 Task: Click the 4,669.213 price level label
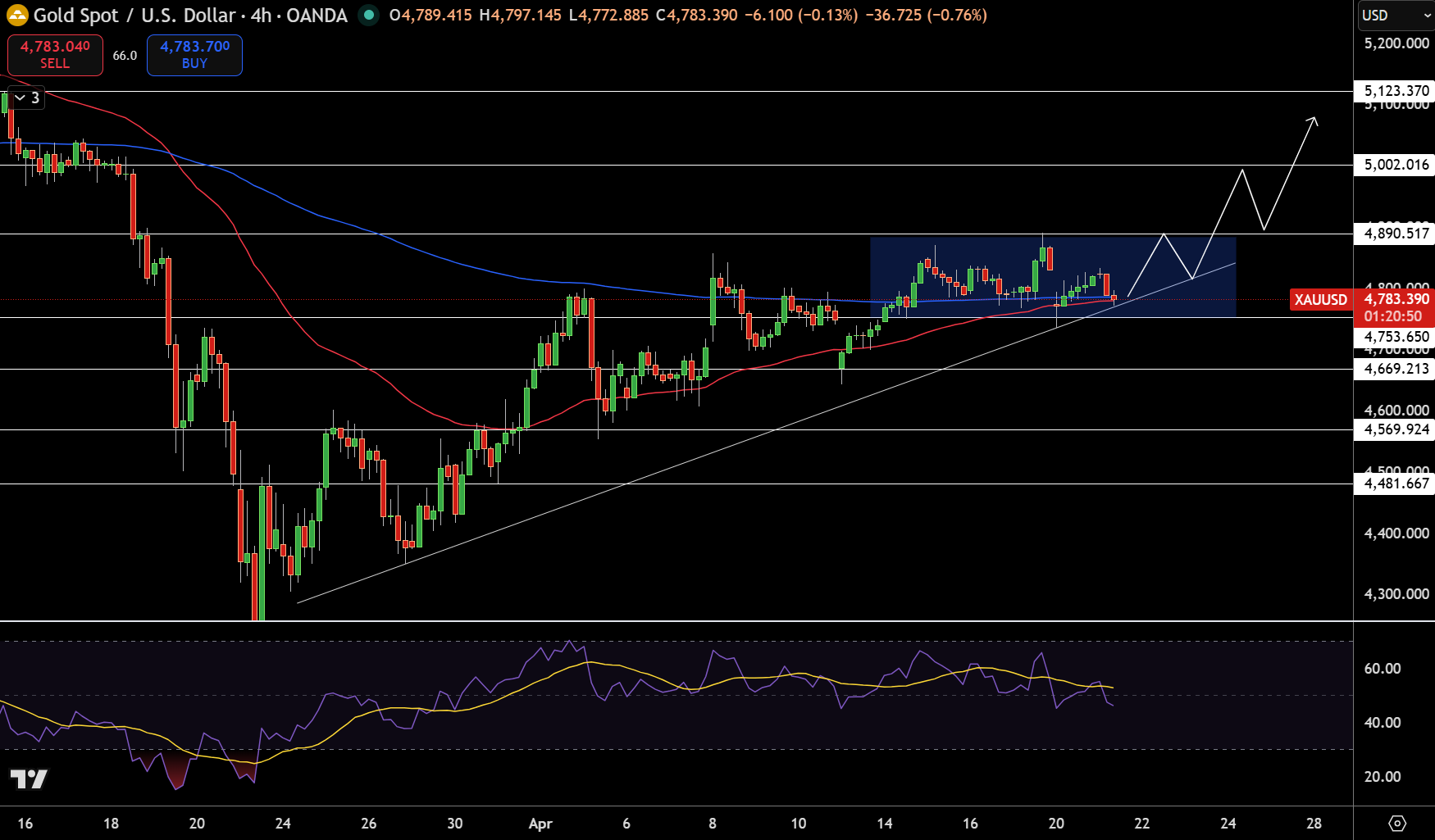point(1396,369)
